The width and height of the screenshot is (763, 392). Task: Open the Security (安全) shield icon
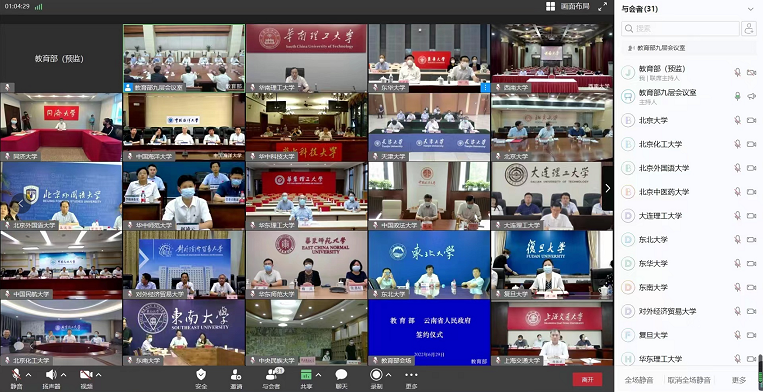click(x=201, y=374)
